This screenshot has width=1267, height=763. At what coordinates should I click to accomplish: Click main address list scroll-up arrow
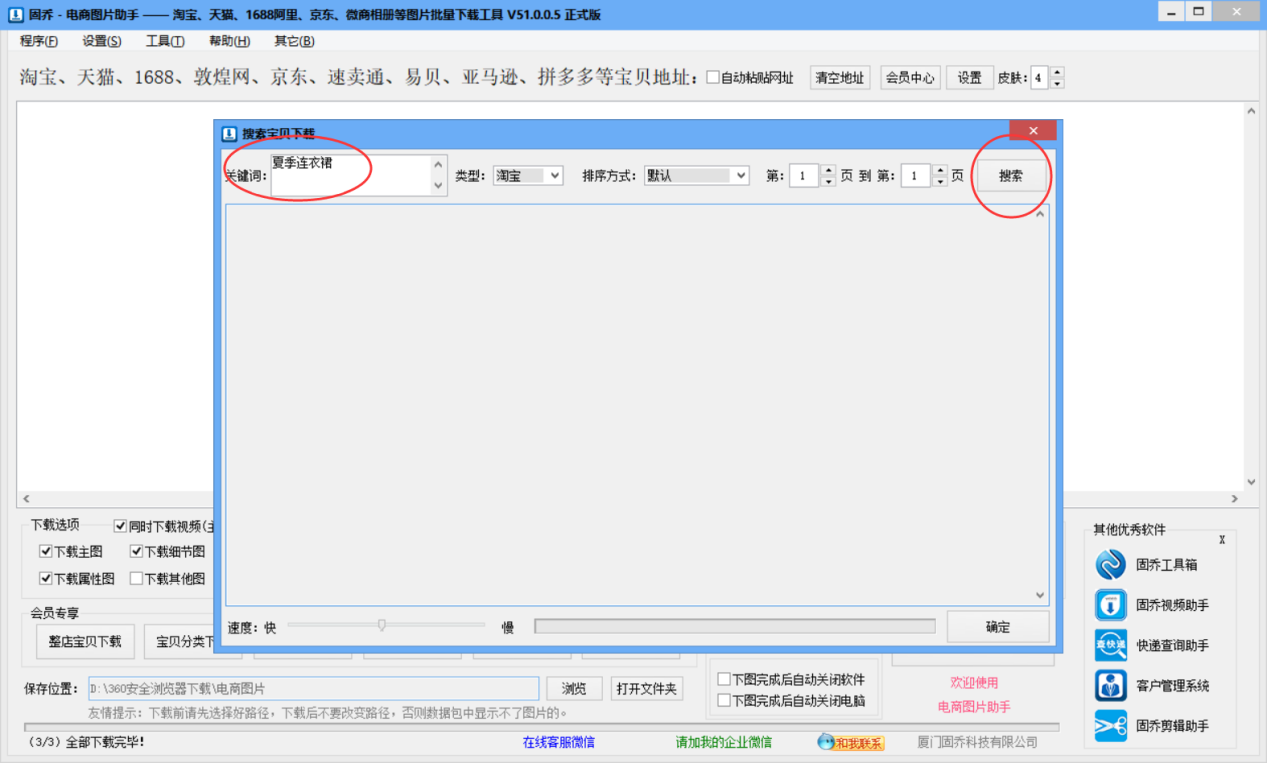1250,111
